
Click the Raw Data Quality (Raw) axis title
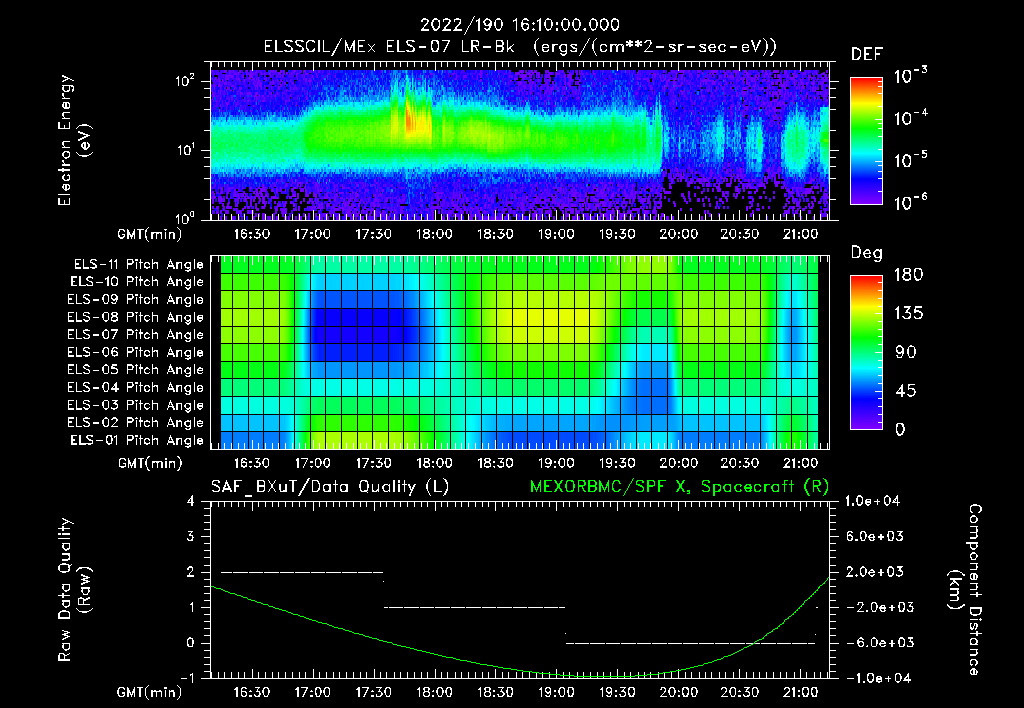click(x=73, y=590)
